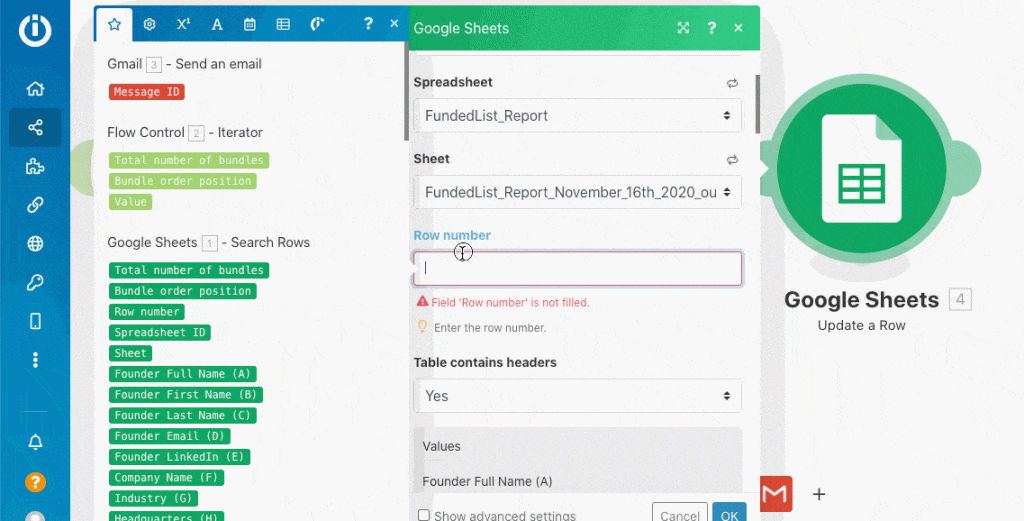The width and height of the screenshot is (1024, 521).
Task: Click the Row number field label
Action: point(452,236)
